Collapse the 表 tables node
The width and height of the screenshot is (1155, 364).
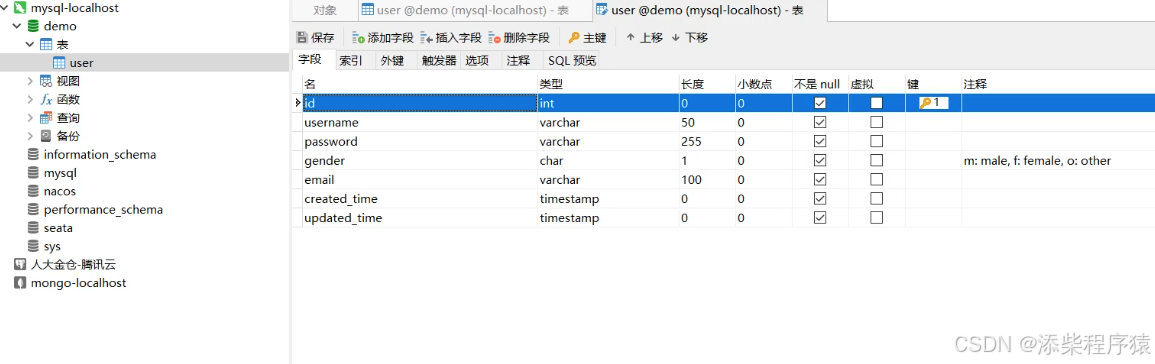(x=30, y=44)
